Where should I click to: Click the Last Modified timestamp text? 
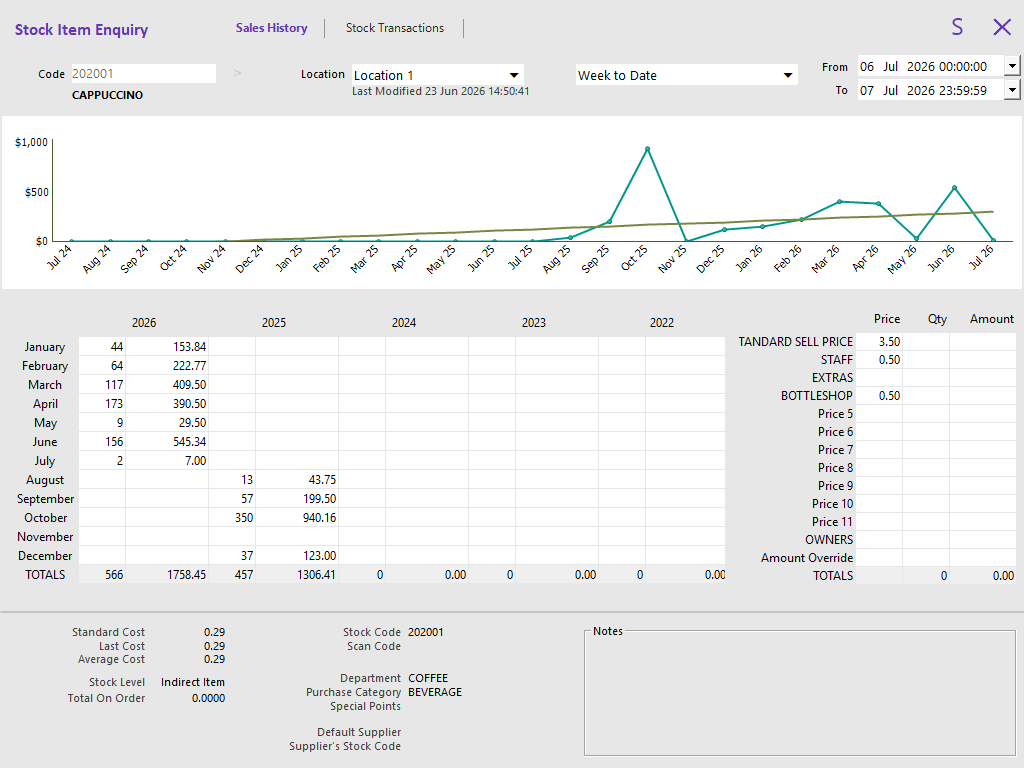point(441,91)
